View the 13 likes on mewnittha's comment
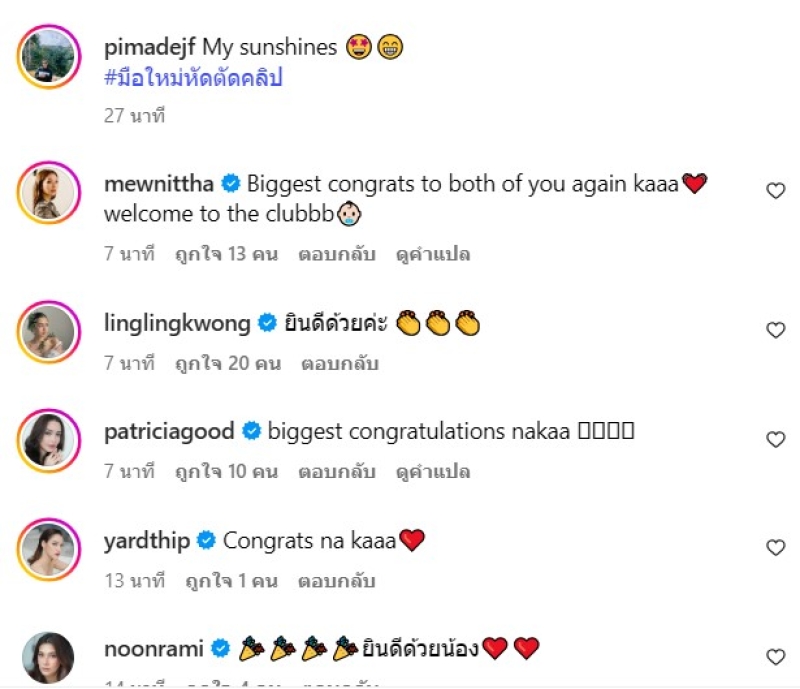The width and height of the screenshot is (800, 689). click(226, 254)
